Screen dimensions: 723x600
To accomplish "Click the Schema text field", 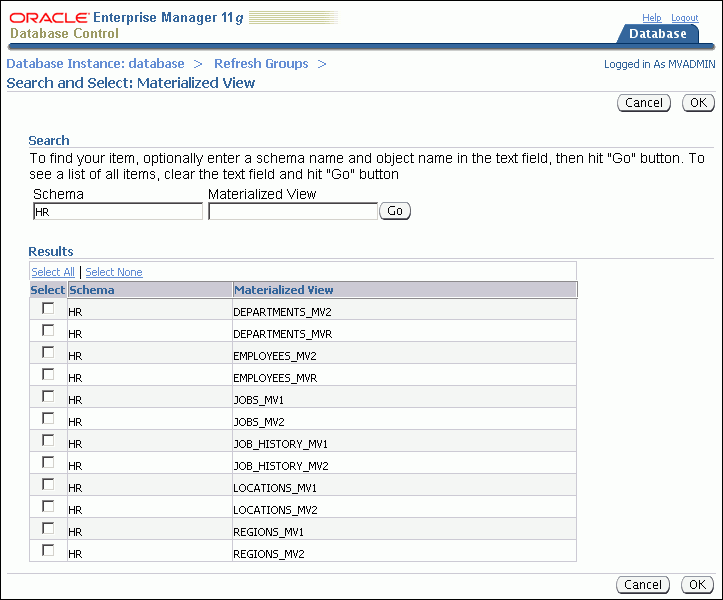I will tap(117, 212).
